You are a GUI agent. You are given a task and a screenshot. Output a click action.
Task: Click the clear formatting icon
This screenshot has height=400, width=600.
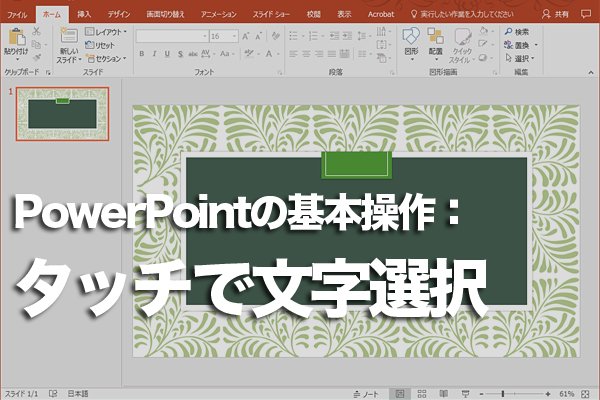pyautogui.click(x=276, y=36)
